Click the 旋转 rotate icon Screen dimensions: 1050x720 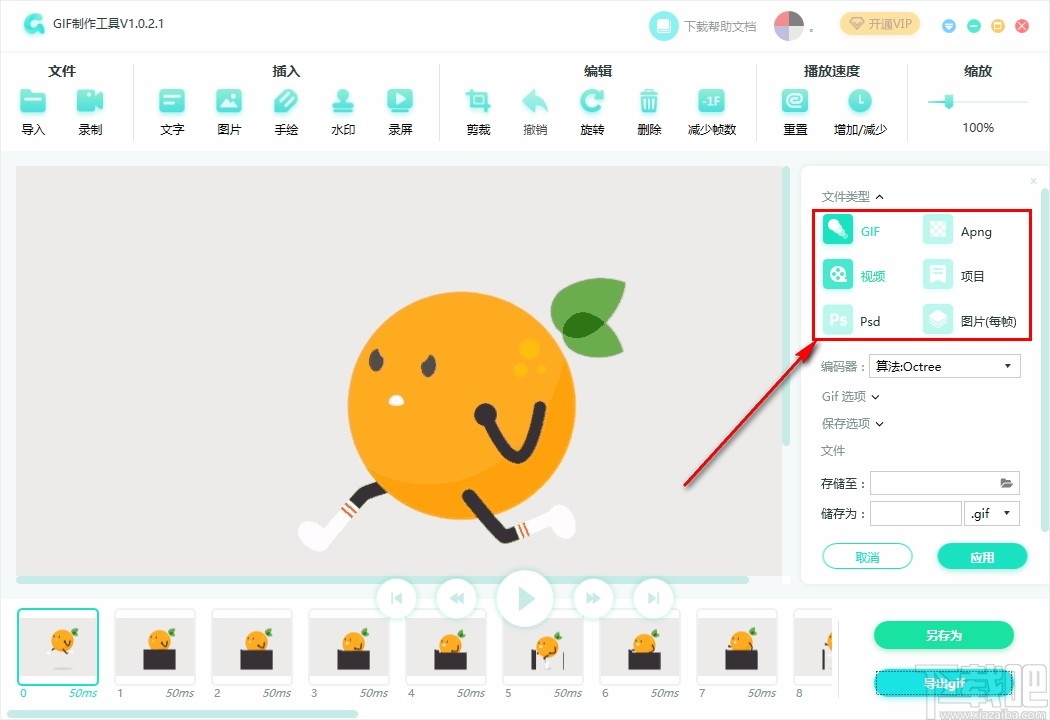[x=592, y=100]
